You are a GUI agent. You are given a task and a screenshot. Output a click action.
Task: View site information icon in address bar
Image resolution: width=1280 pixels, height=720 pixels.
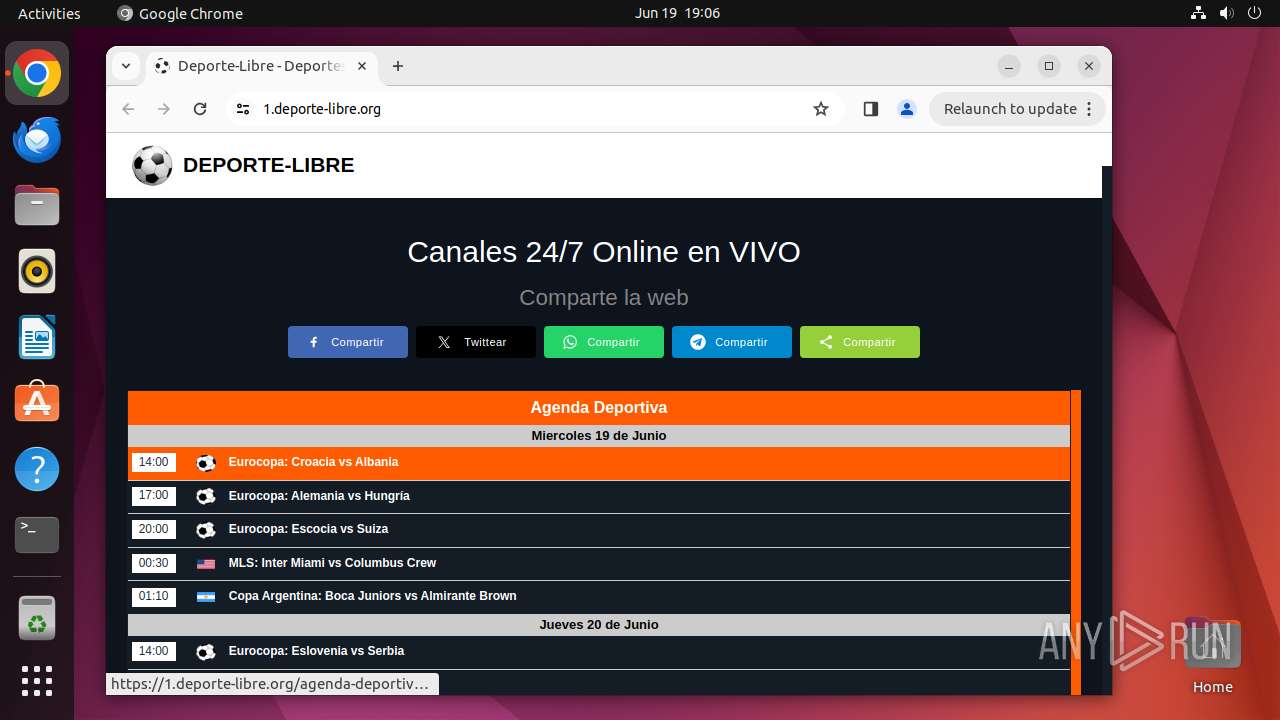243,109
